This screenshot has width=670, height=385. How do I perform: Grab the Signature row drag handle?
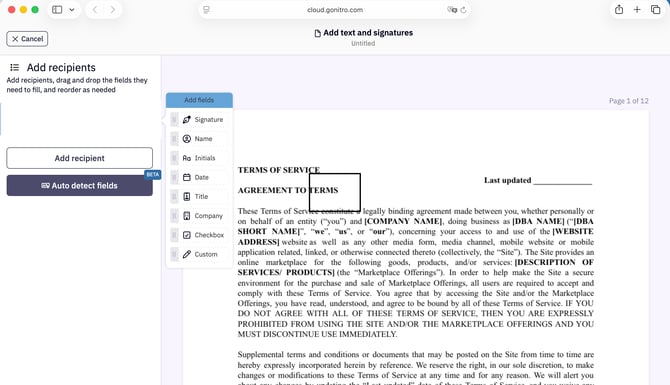174,120
